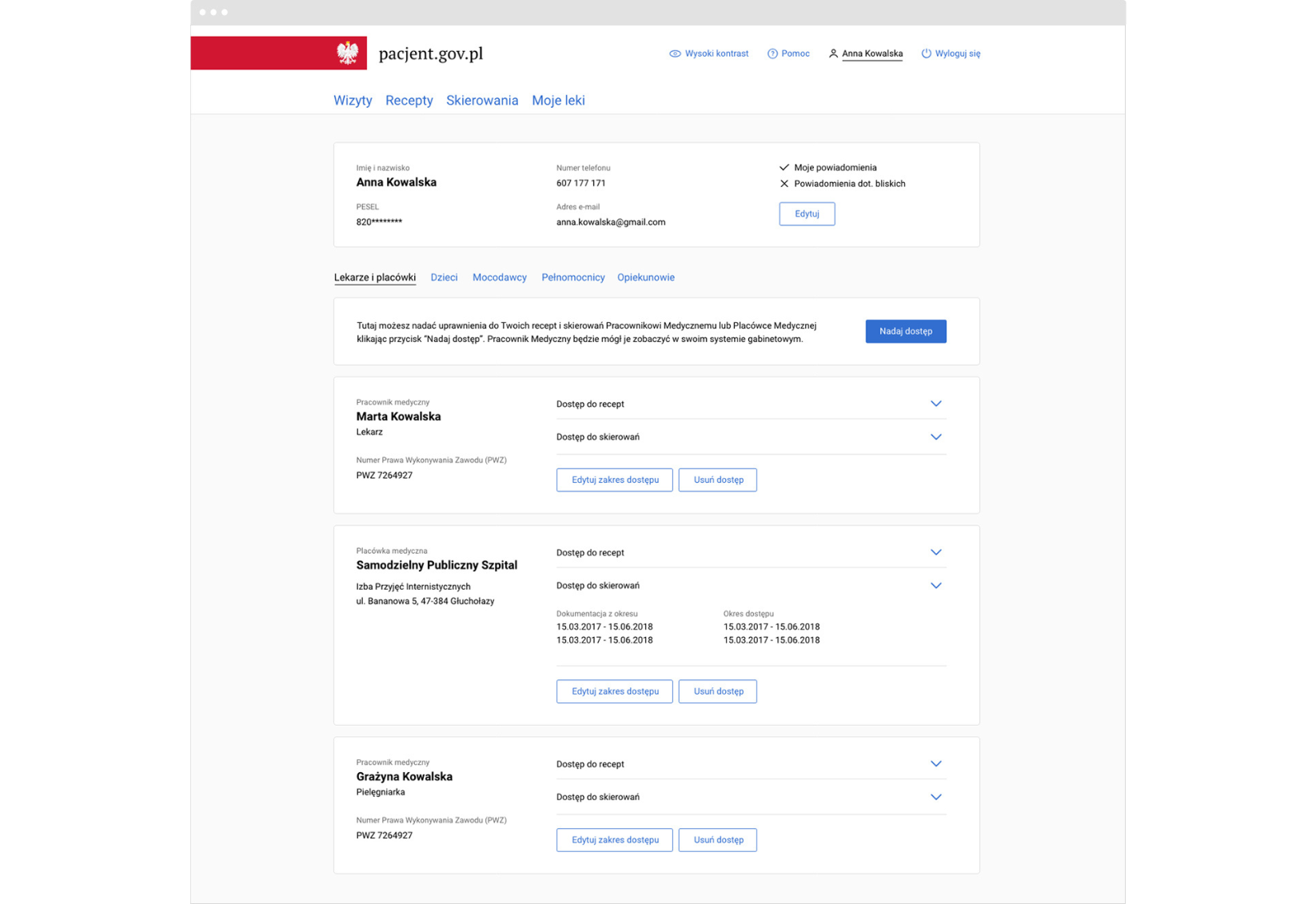The height and width of the screenshot is (904, 1316).
Task: Click the power icon to log out
Action: (x=926, y=54)
